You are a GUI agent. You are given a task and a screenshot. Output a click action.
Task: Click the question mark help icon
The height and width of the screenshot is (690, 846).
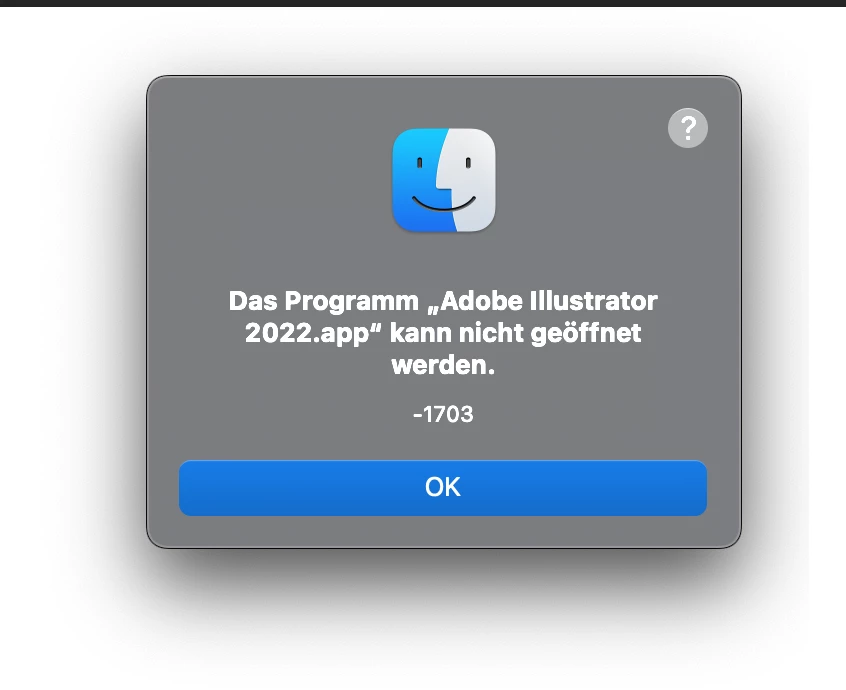click(x=688, y=128)
